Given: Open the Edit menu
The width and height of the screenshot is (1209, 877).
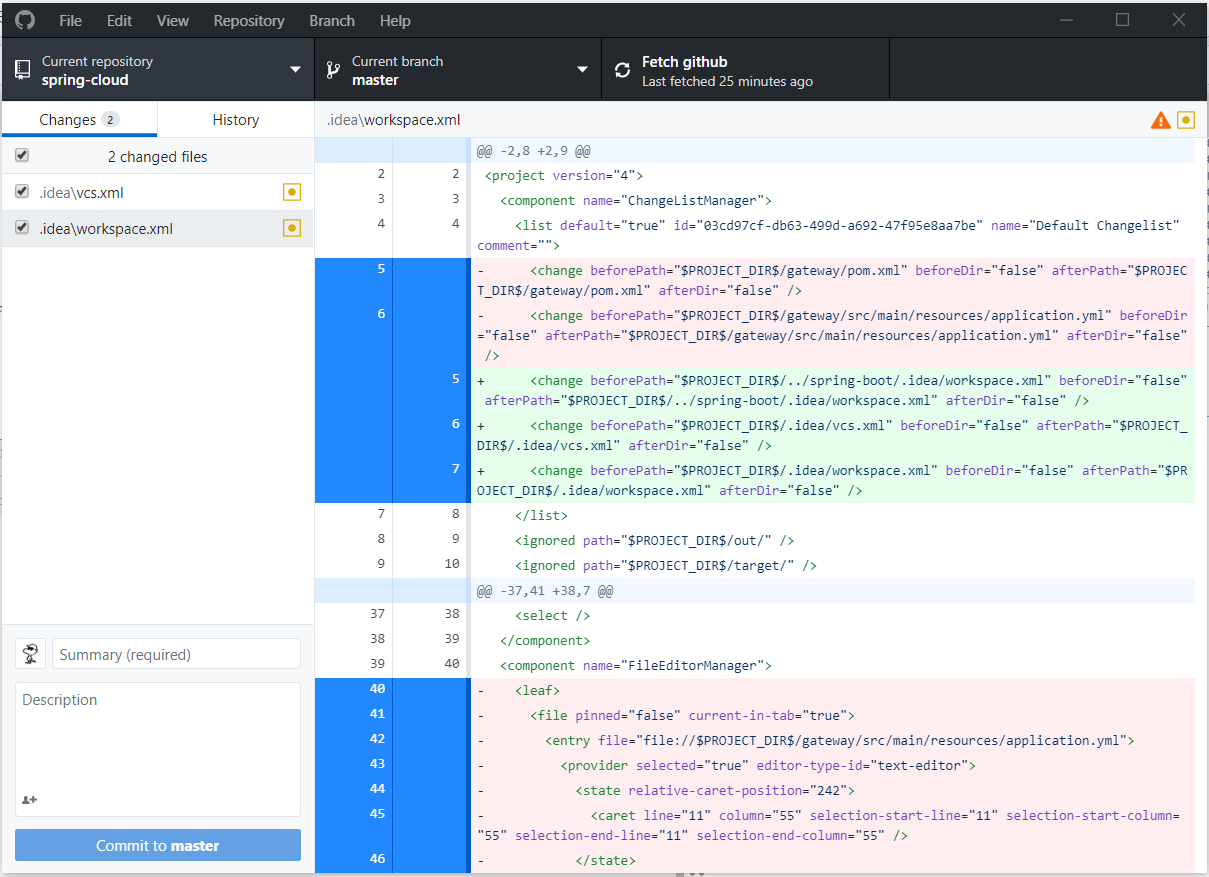Looking at the screenshot, I should pyautogui.click(x=119, y=20).
